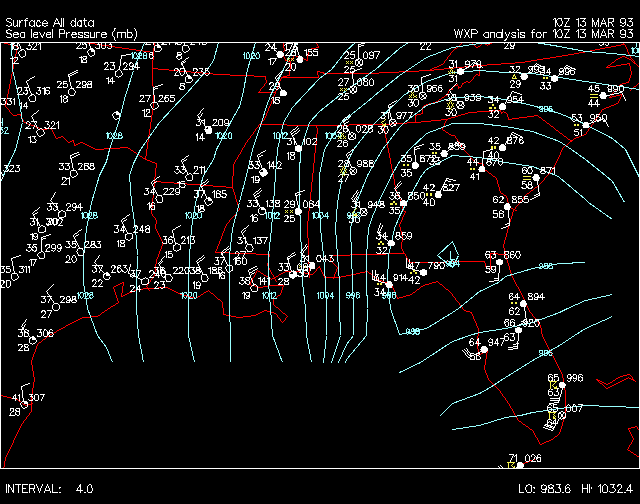
Task: Click the station plot labeled 62 855
Action: (x=509, y=206)
